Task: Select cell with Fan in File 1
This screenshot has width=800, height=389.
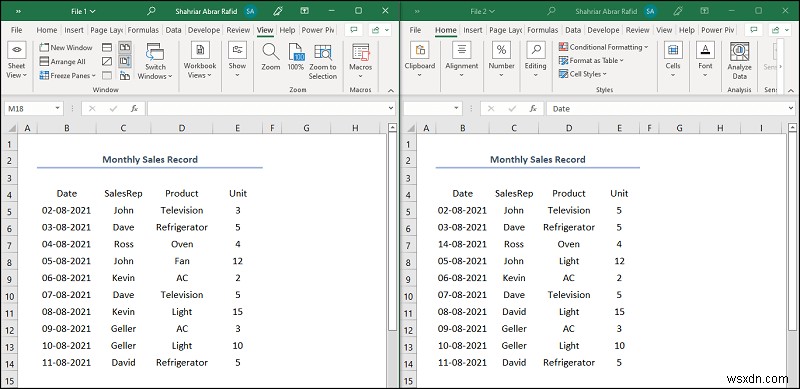Action: [x=182, y=261]
